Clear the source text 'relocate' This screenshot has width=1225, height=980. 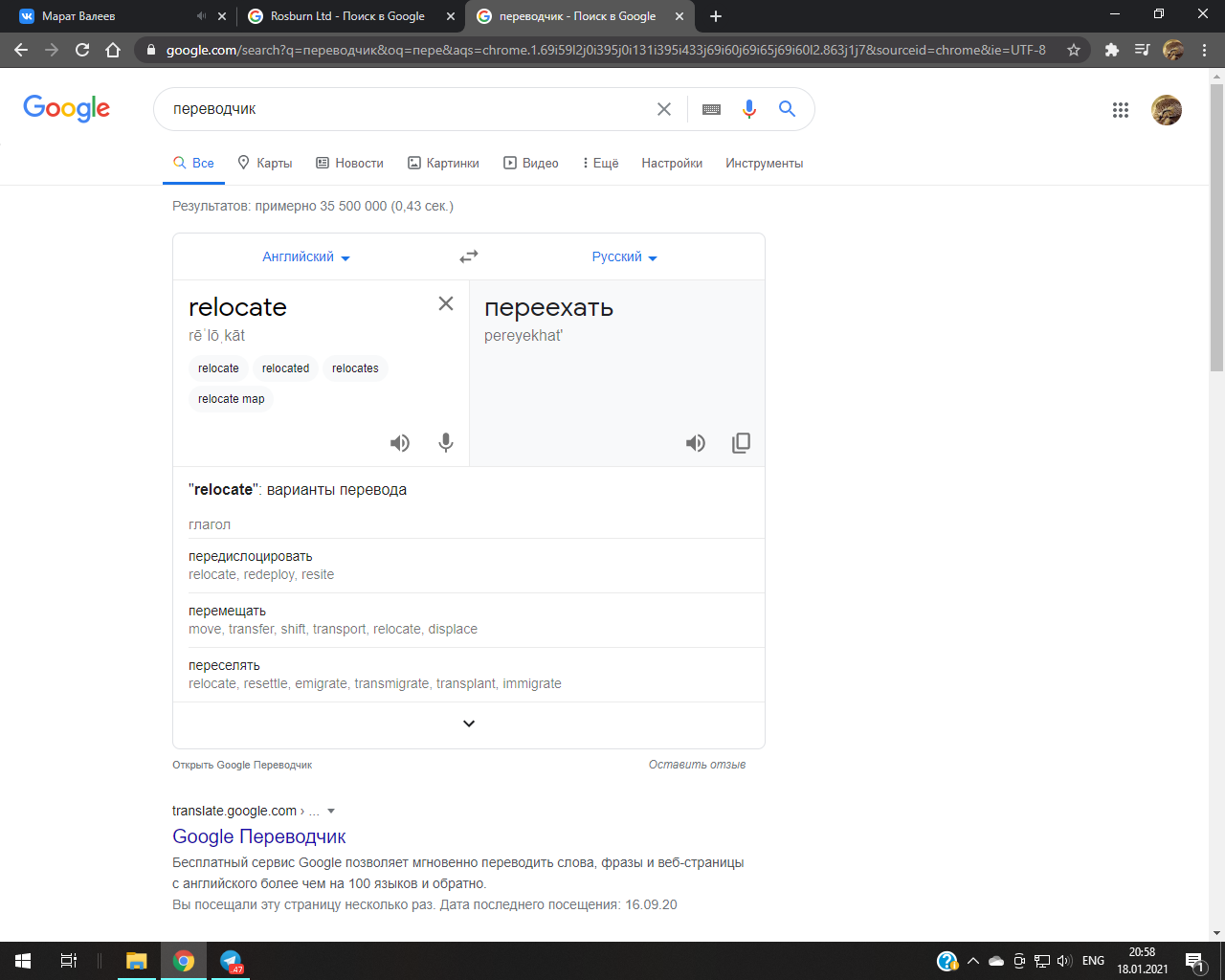446,303
